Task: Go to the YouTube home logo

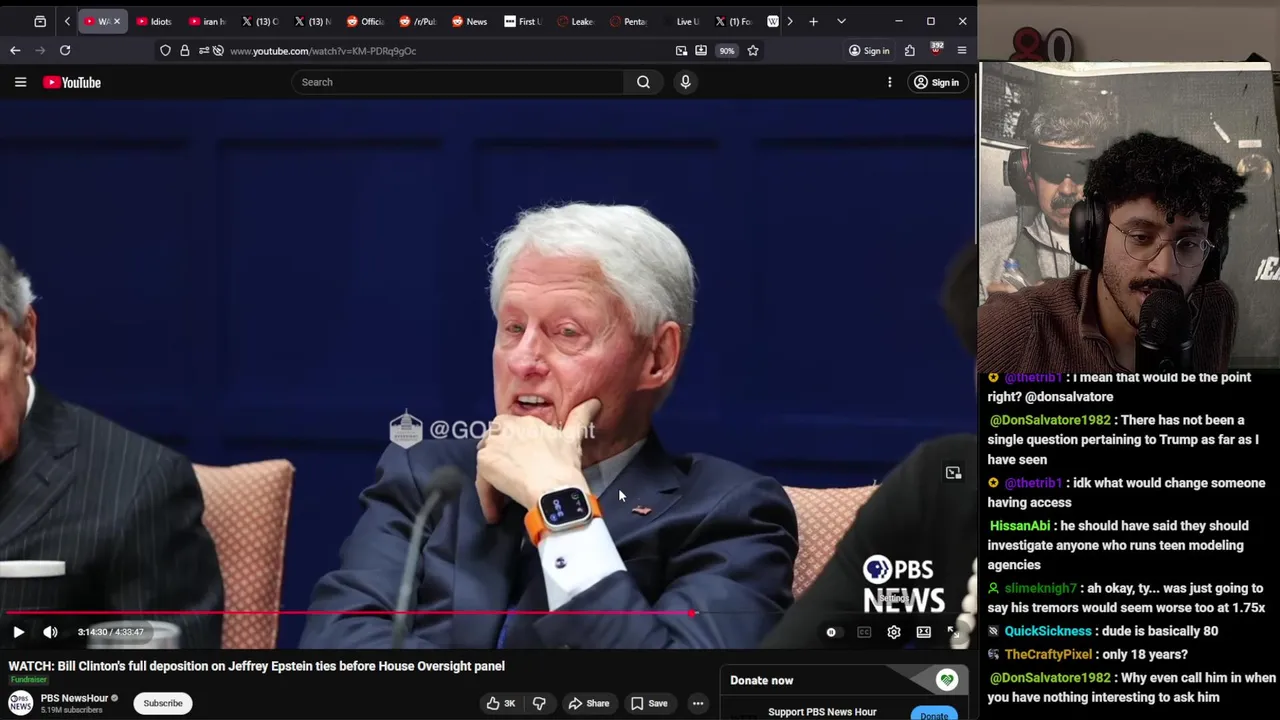Action: pos(72,82)
